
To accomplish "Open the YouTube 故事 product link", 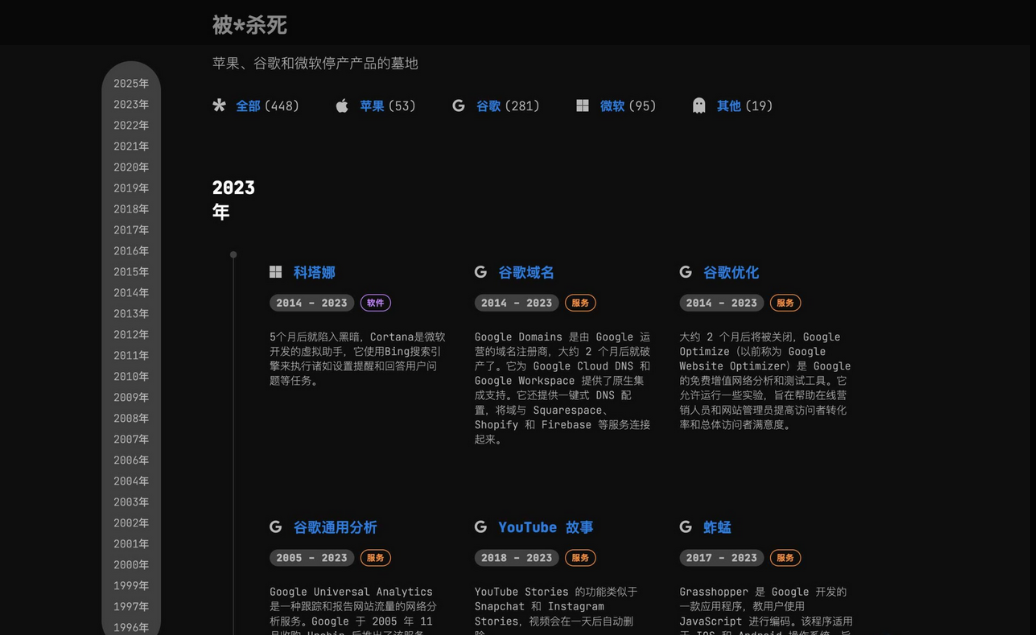I will click(x=546, y=527).
